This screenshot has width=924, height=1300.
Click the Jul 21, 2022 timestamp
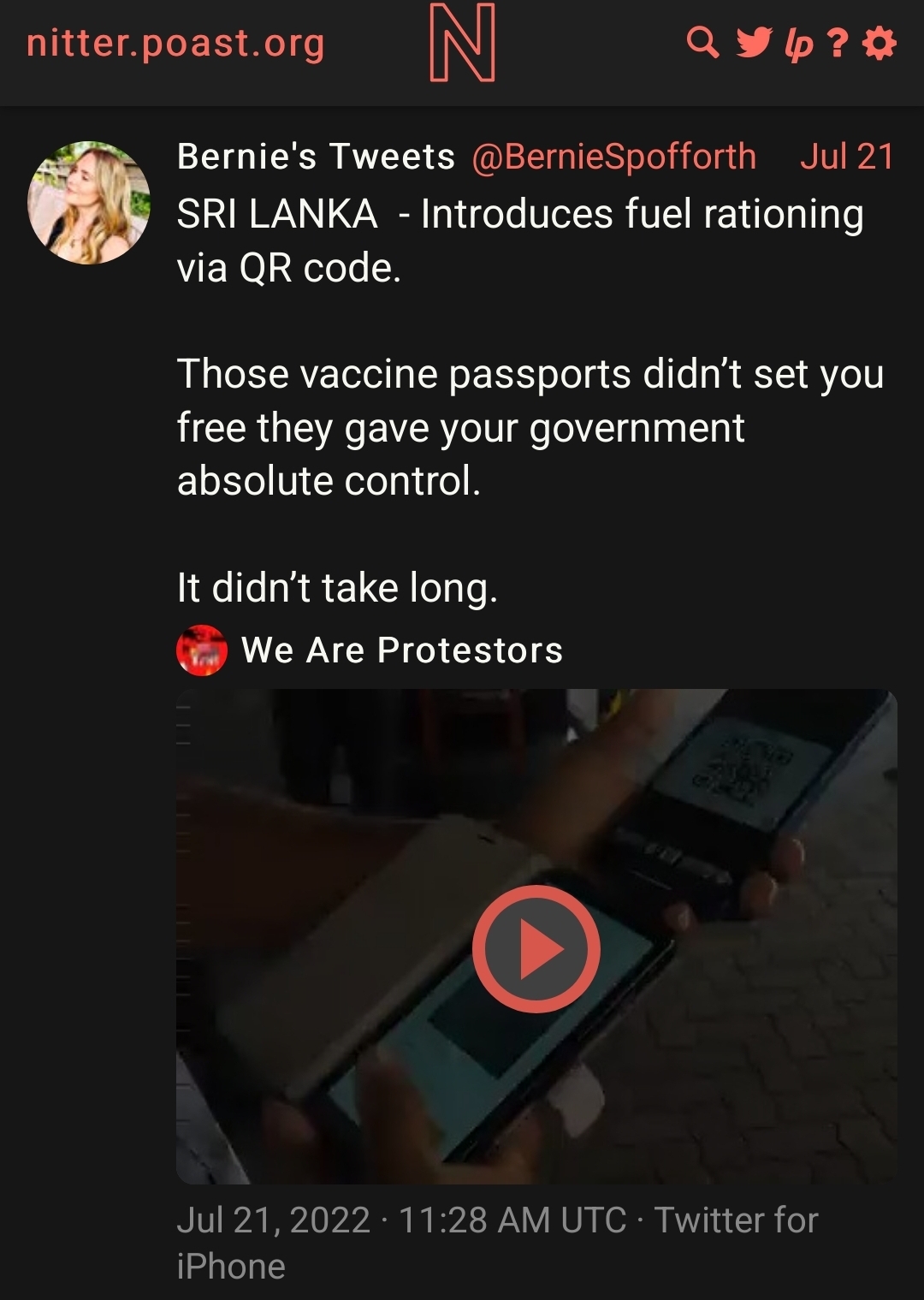click(402, 1220)
